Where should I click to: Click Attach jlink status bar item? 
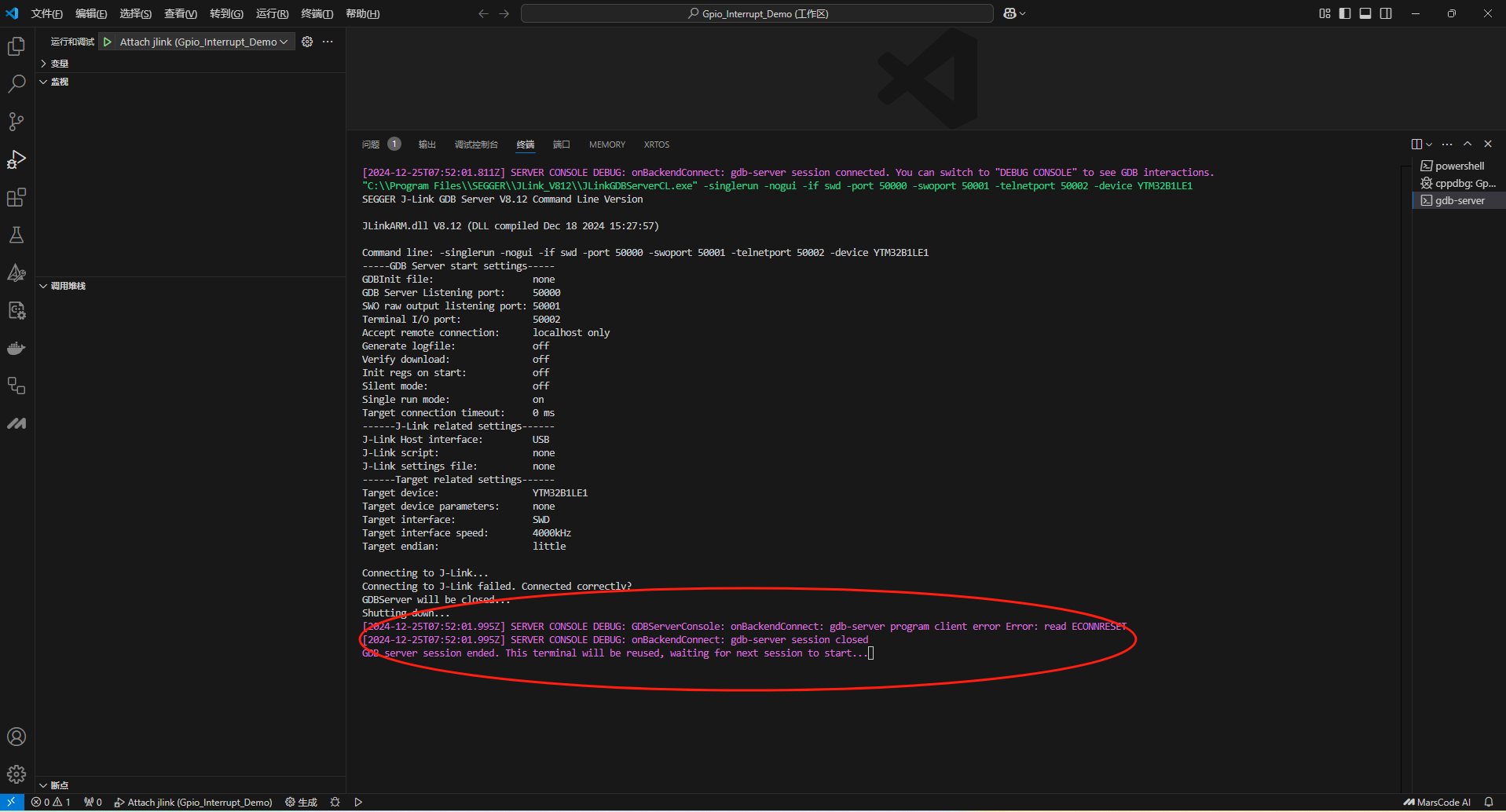193,802
